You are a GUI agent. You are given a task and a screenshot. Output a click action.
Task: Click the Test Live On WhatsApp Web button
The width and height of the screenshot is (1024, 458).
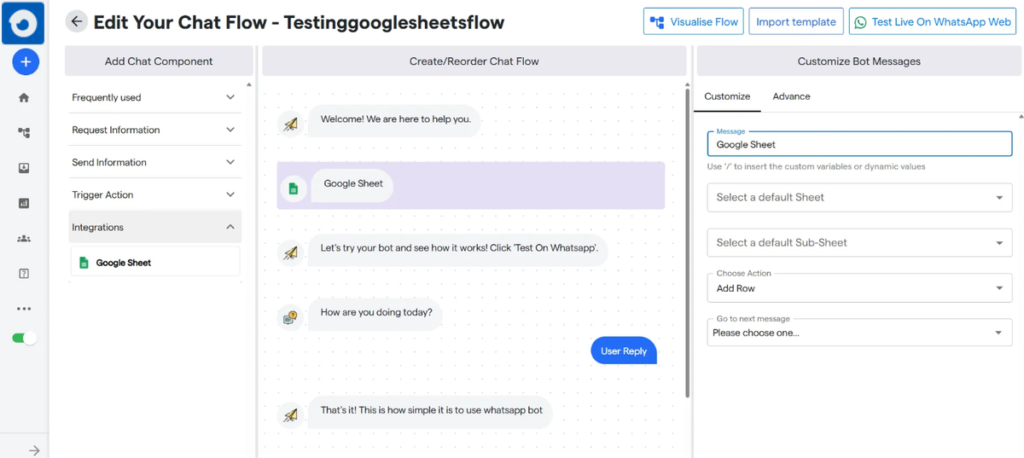tap(931, 22)
